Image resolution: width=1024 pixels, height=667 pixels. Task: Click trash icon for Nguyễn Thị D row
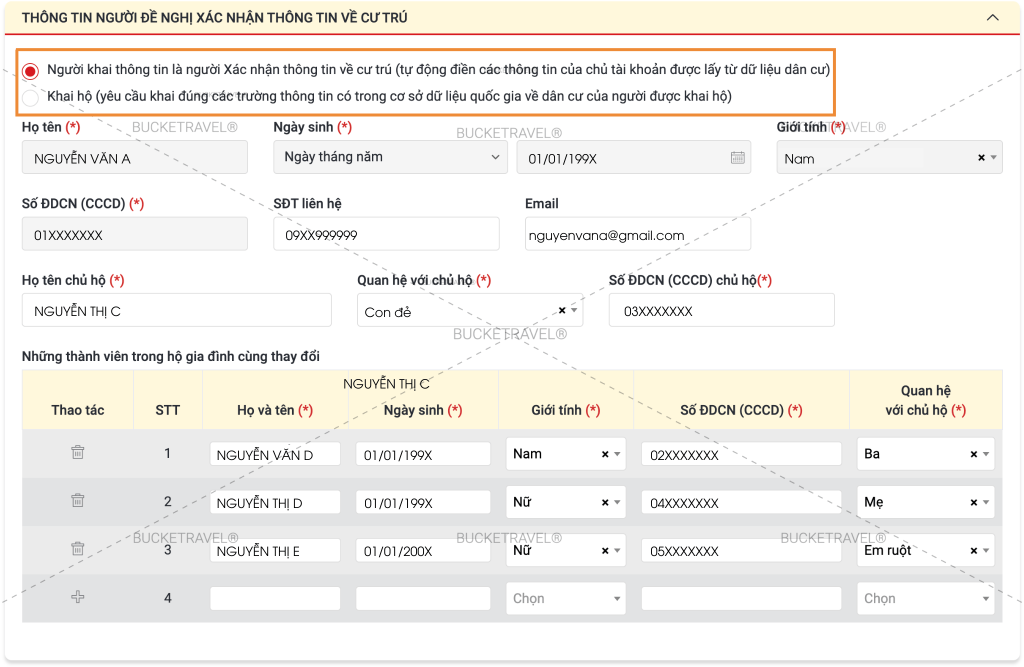pyautogui.click(x=78, y=501)
